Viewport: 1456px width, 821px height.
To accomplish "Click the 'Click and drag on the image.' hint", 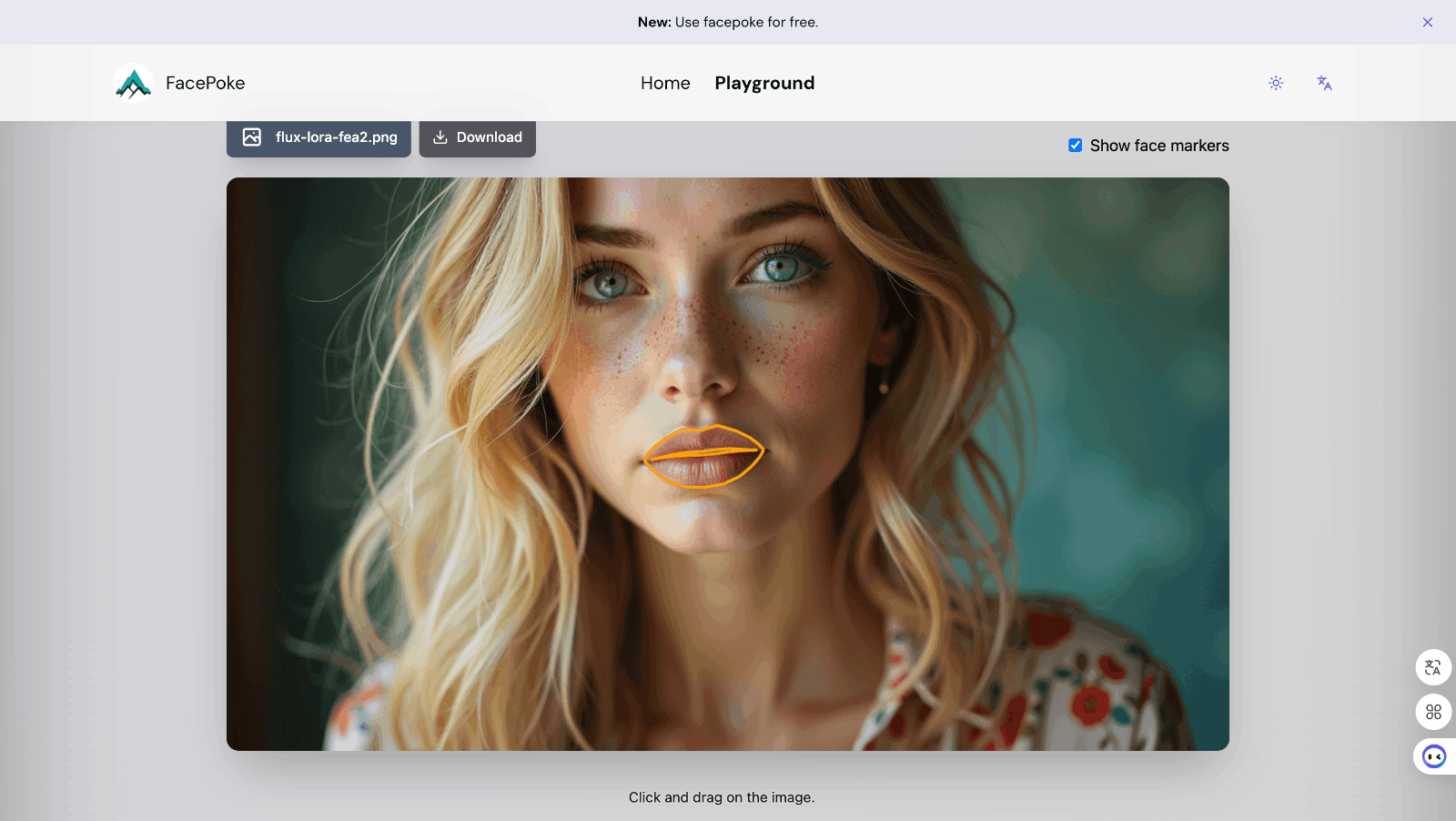I will tap(722, 797).
